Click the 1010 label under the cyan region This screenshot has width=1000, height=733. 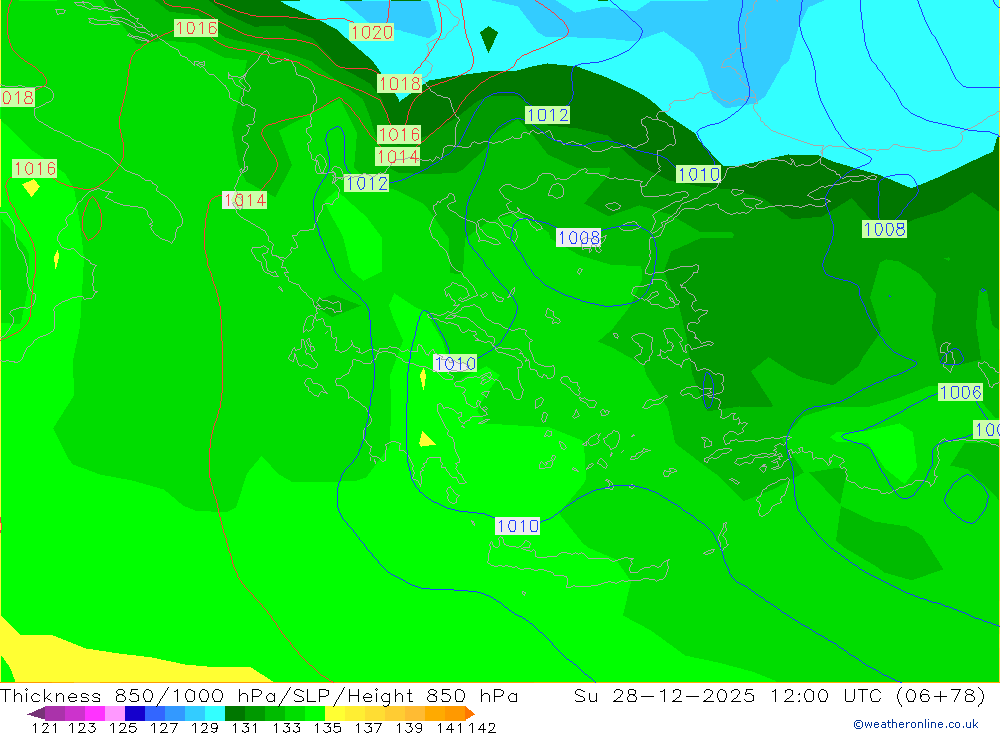[698, 174]
